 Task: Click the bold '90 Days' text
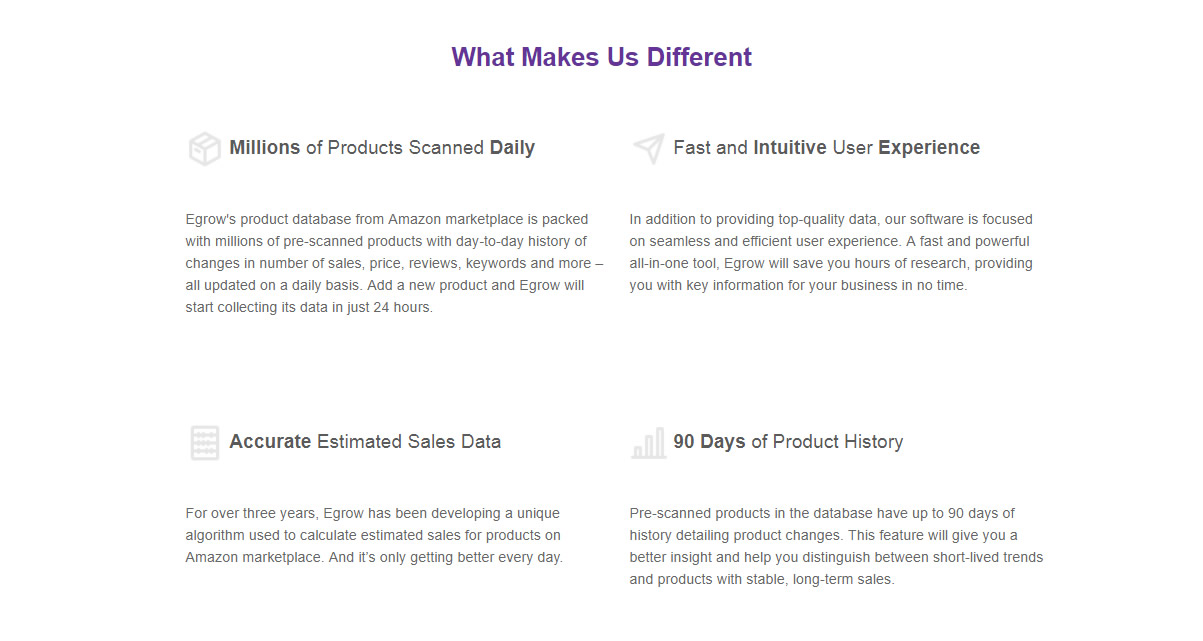coord(709,442)
